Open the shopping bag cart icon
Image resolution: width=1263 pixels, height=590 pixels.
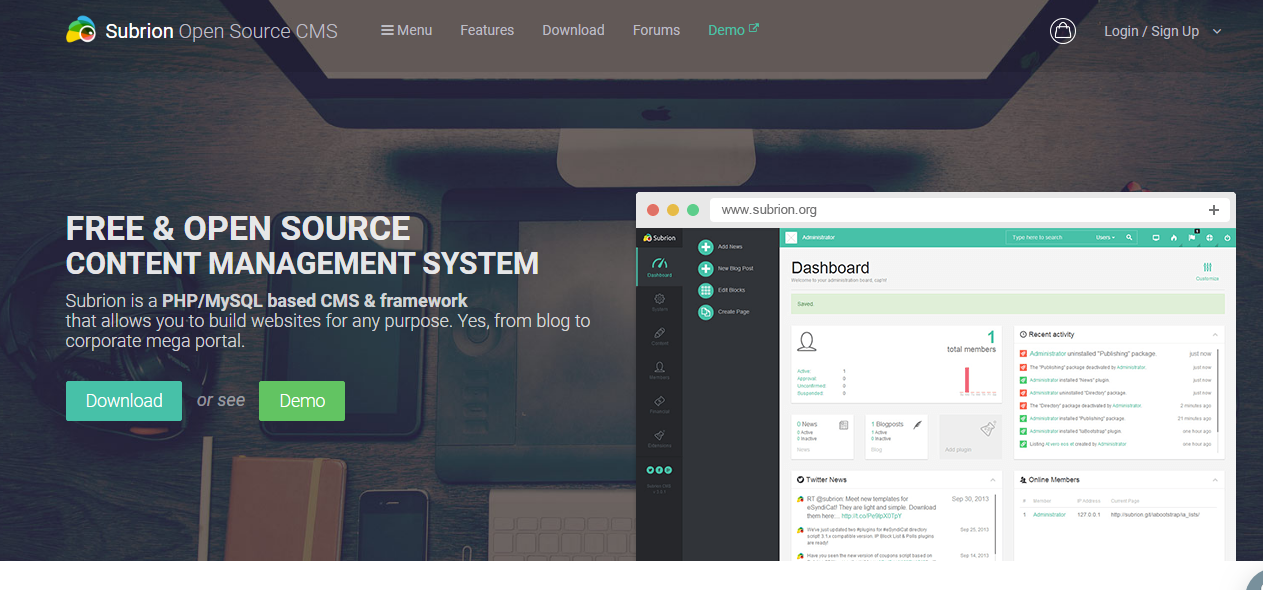tap(1063, 31)
